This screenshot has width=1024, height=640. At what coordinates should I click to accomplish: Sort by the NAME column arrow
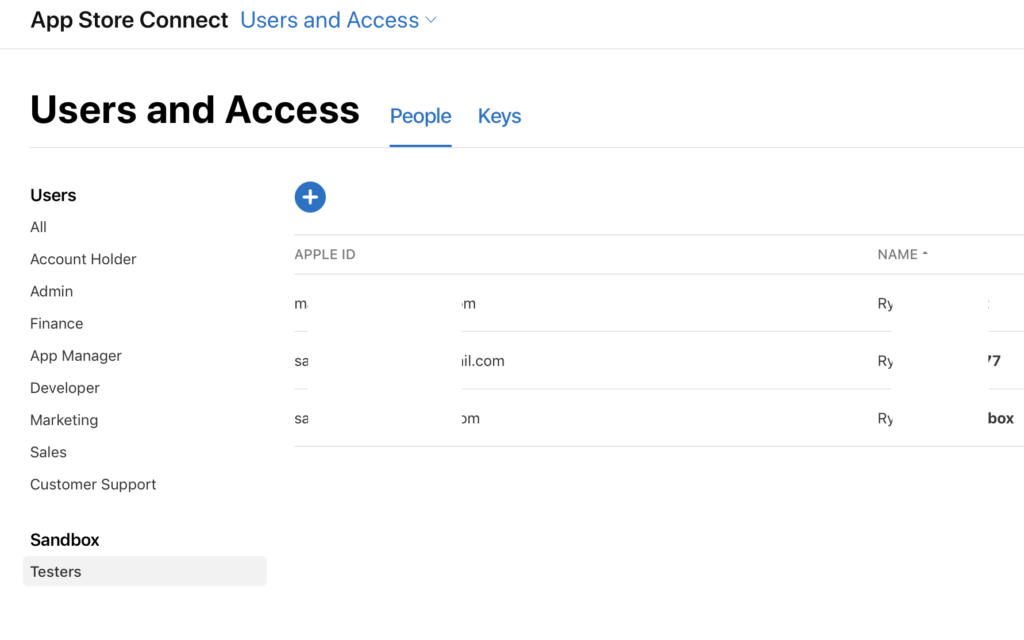(925, 254)
